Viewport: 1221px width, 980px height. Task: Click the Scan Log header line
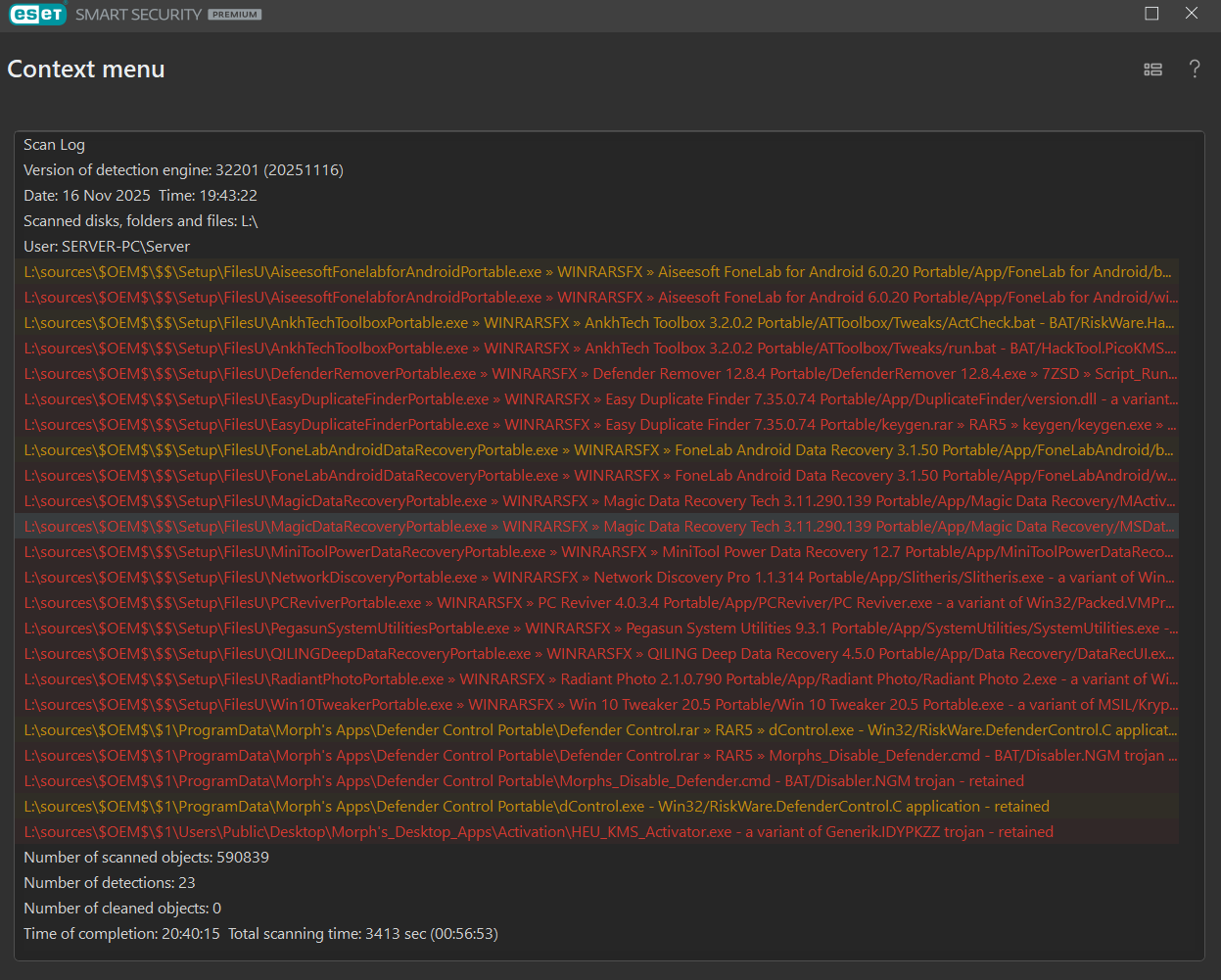click(55, 145)
